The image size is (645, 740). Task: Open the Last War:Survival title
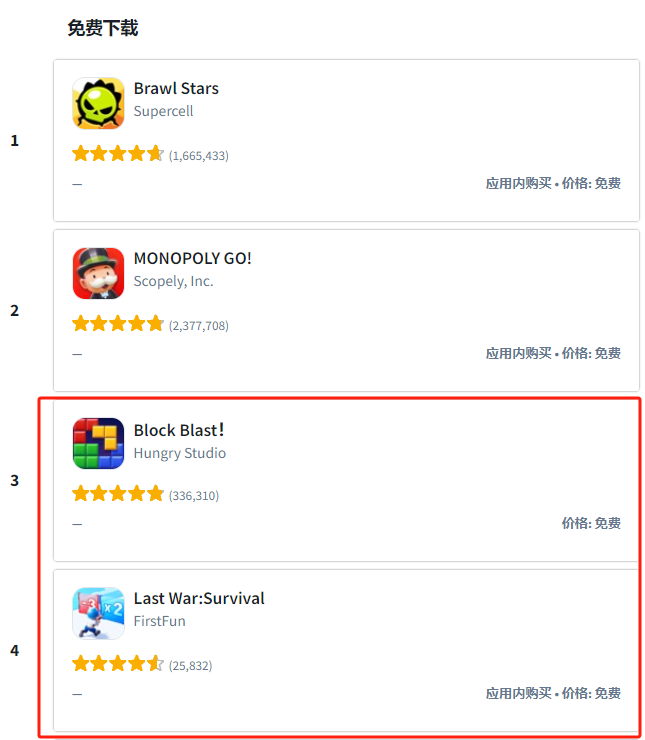(199, 598)
